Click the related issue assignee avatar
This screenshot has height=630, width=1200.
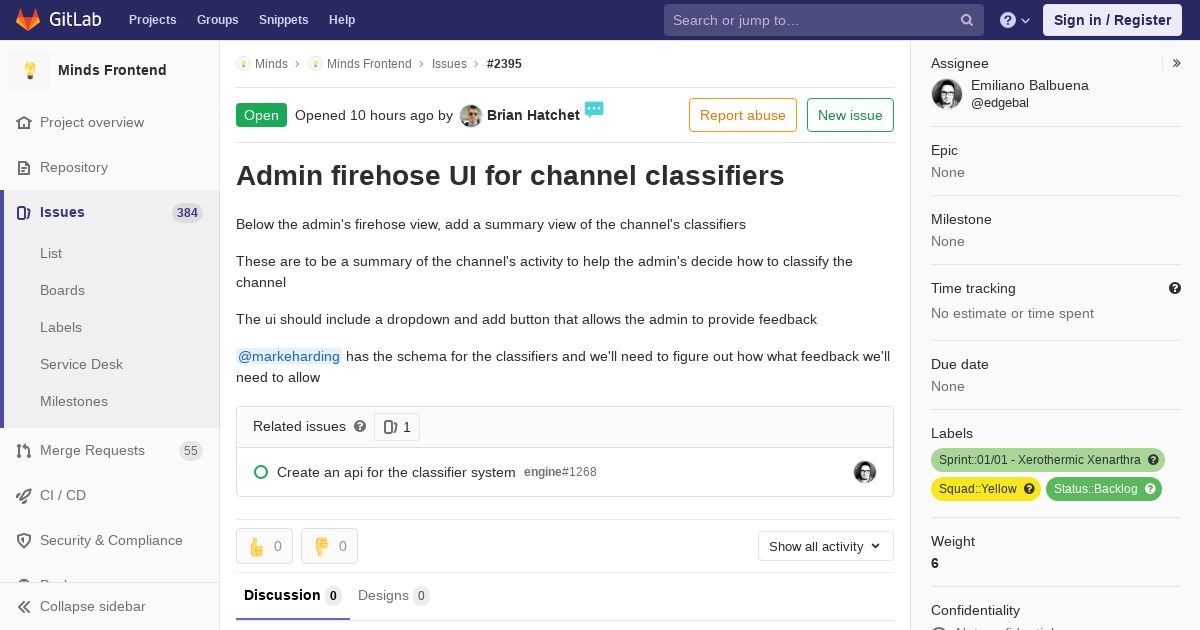[x=865, y=472]
